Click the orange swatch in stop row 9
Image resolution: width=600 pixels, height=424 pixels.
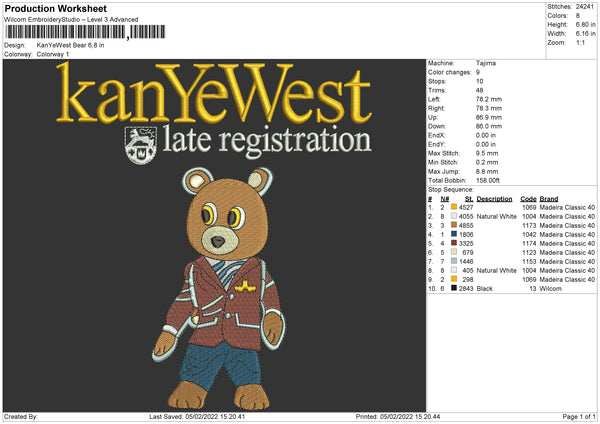tap(454, 279)
